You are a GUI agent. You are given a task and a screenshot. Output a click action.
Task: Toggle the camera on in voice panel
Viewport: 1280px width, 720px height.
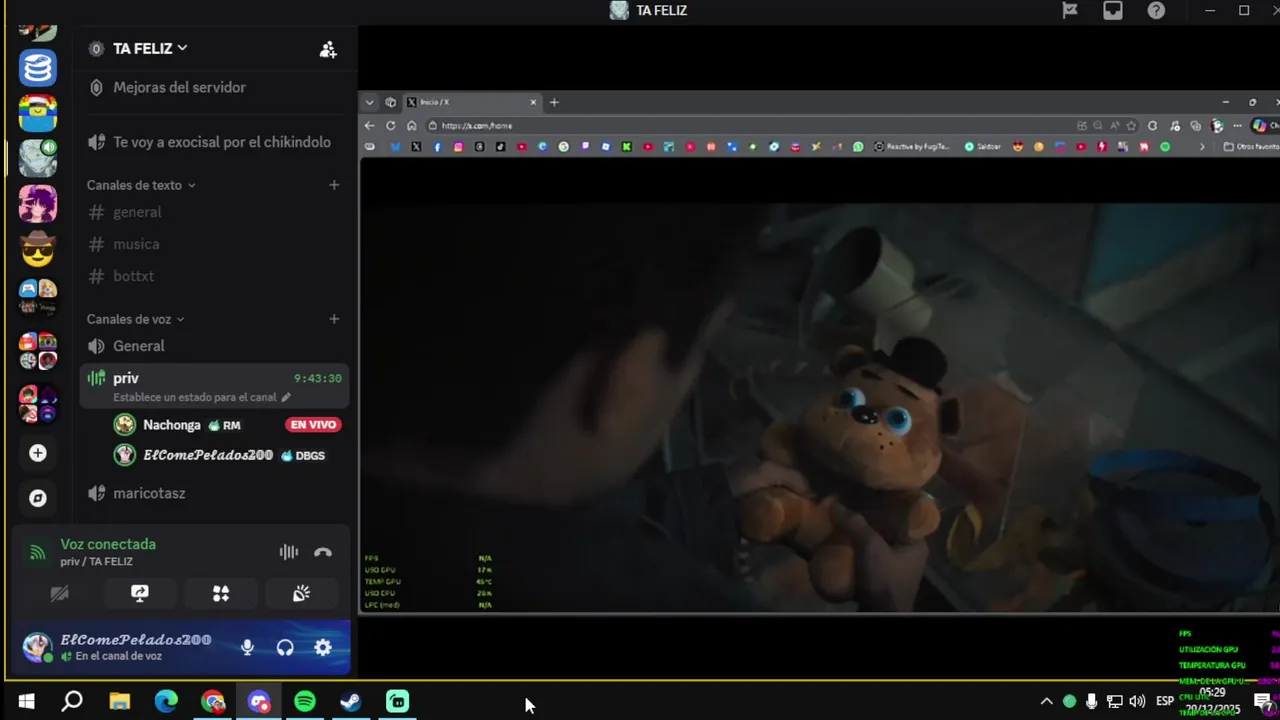point(59,593)
